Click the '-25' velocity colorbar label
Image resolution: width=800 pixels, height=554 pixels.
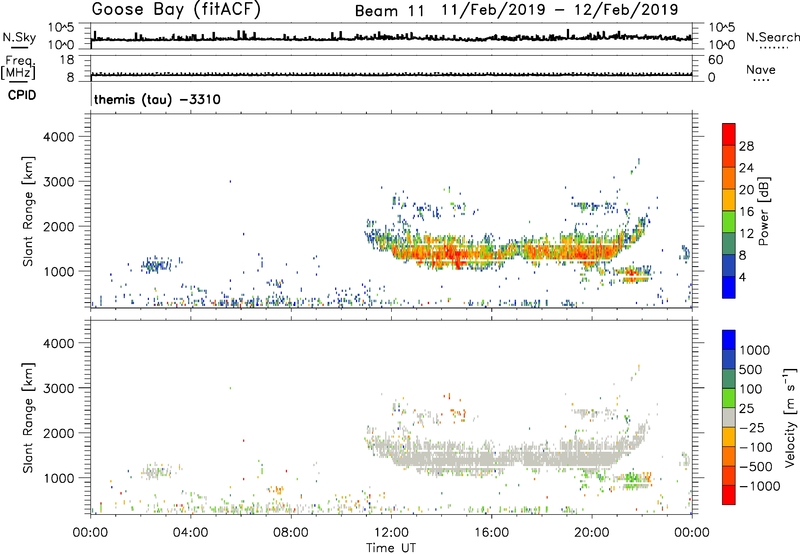click(x=751, y=427)
